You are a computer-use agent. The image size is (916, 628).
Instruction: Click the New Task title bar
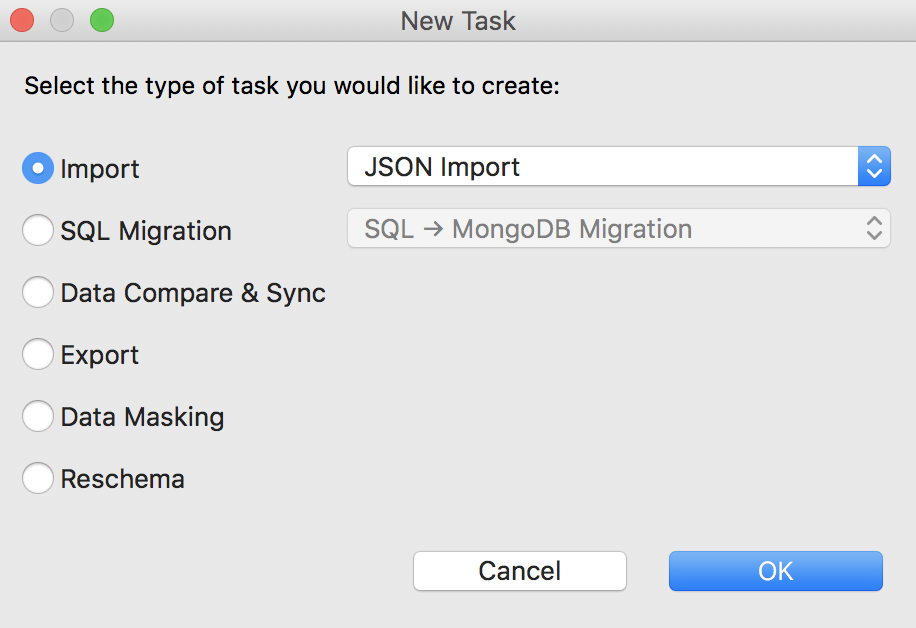click(x=458, y=21)
